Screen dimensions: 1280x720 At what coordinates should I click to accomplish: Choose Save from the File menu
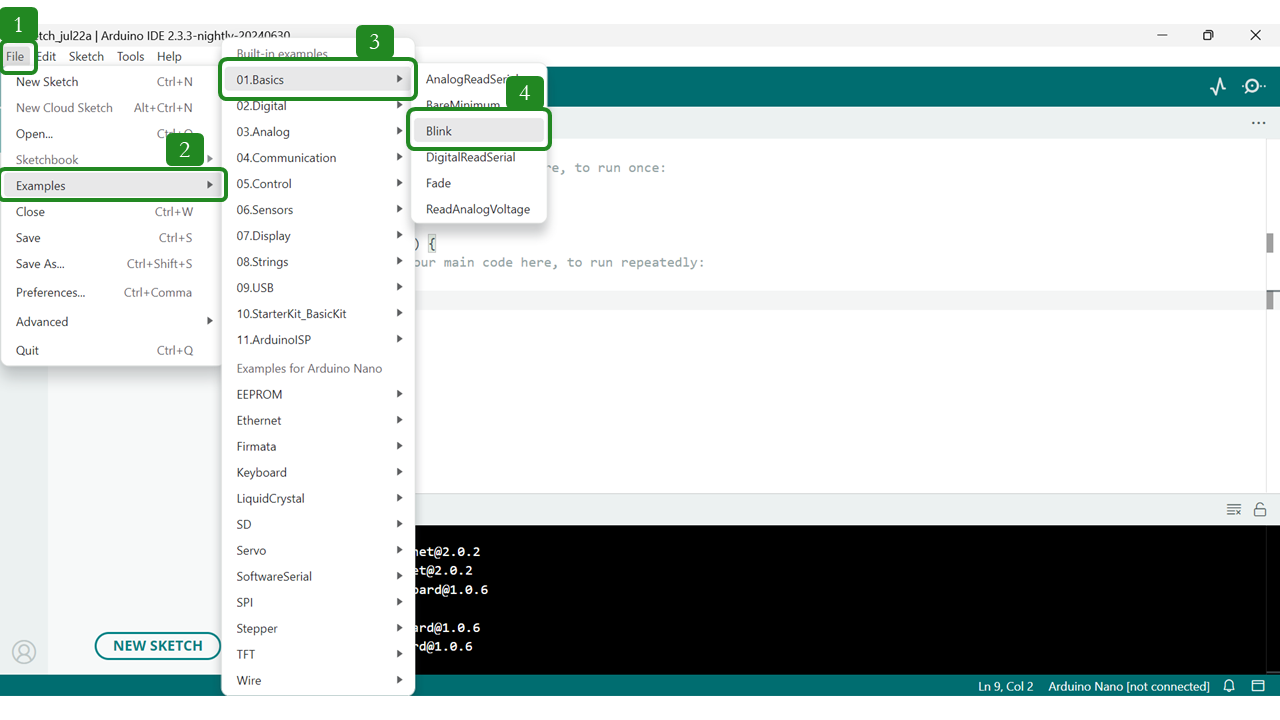coord(110,238)
